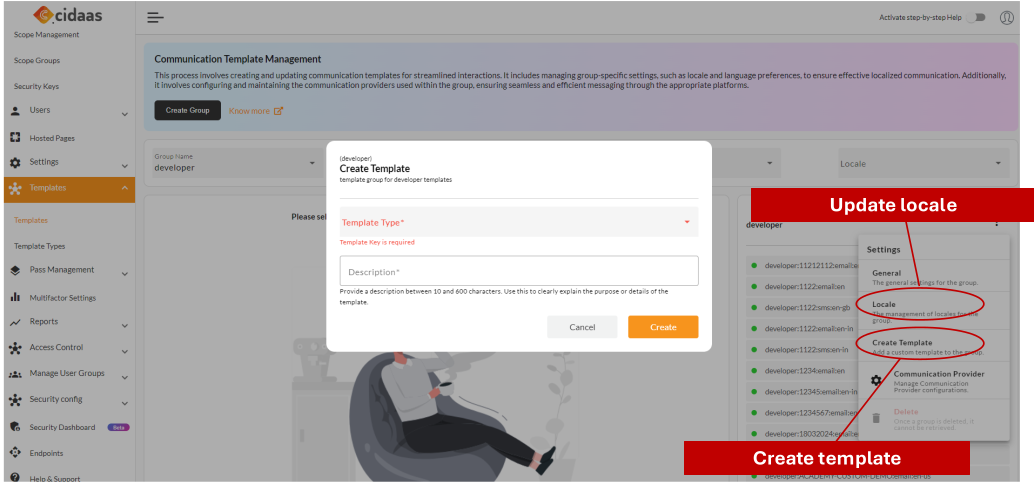
Task: Expand the Access Control chevron
Action: click(125, 352)
